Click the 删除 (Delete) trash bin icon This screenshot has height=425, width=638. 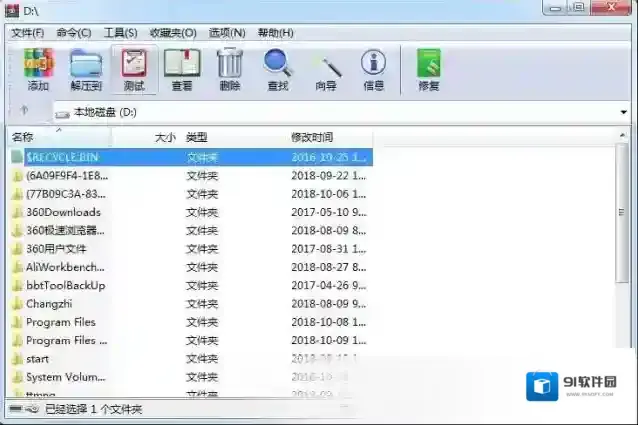[x=230, y=69]
